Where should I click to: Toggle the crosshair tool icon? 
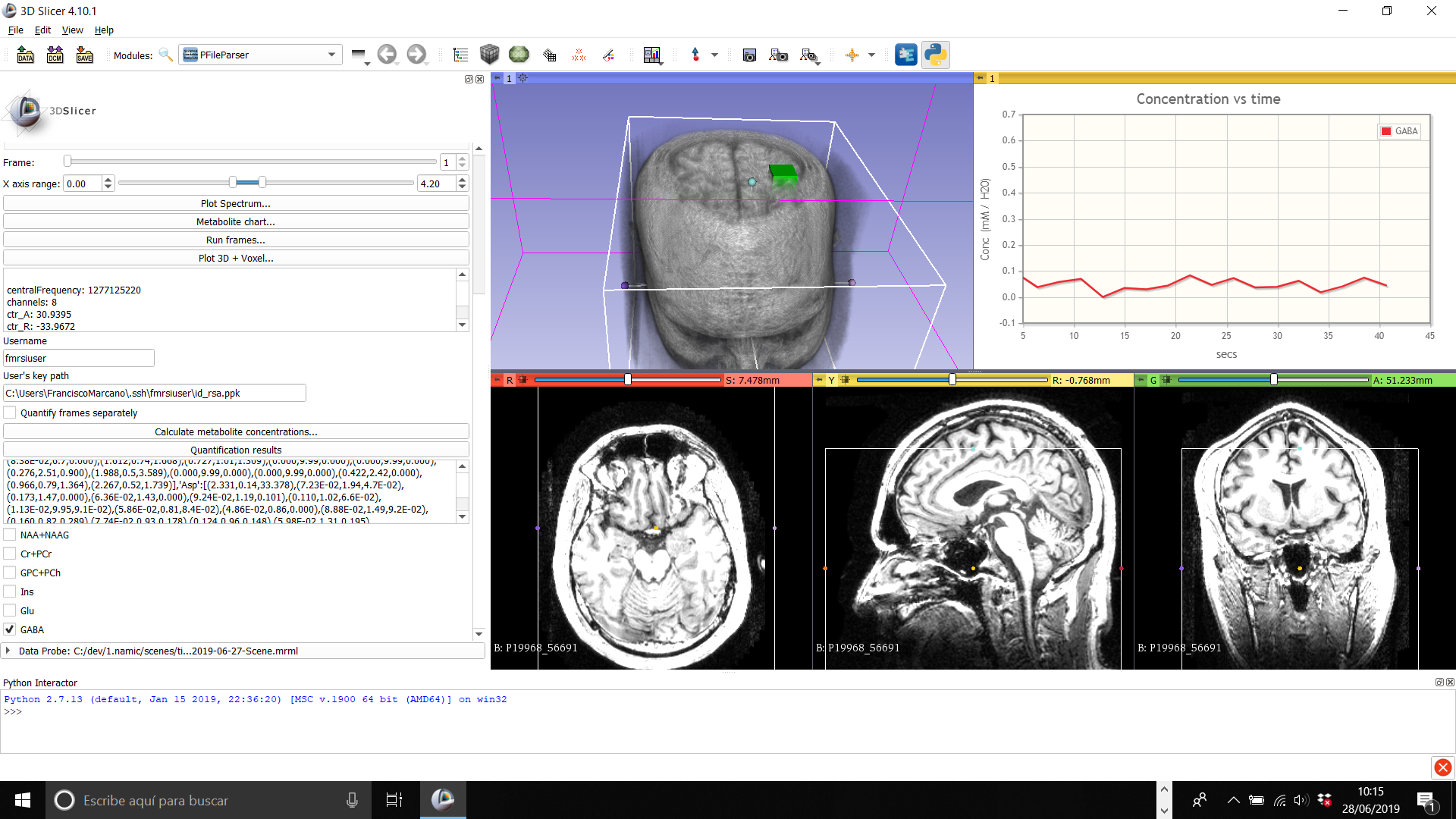pyautogui.click(x=852, y=55)
